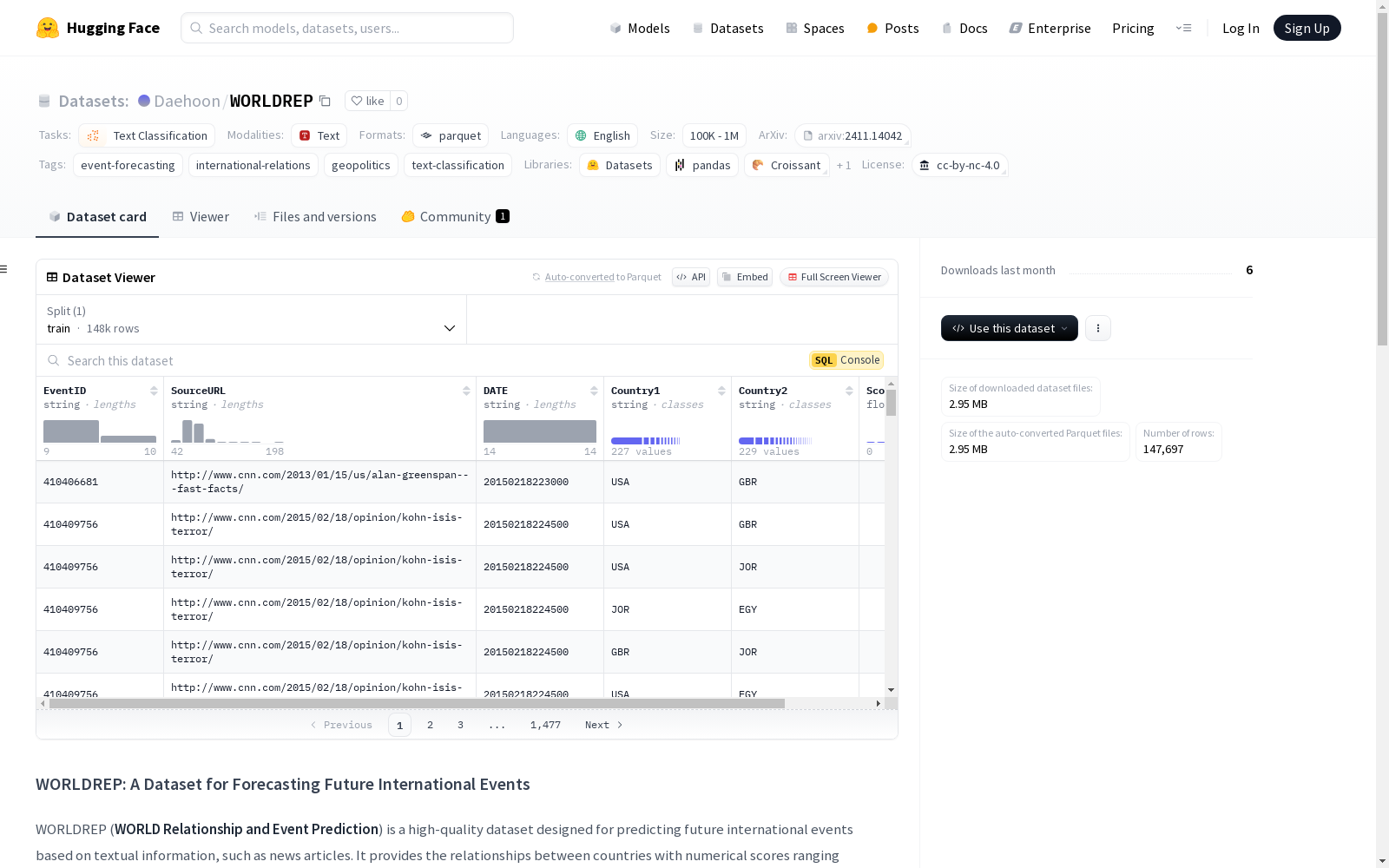This screenshot has height=868, width=1389.
Task: Click the SourceURL length histogram
Action: click(227, 431)
